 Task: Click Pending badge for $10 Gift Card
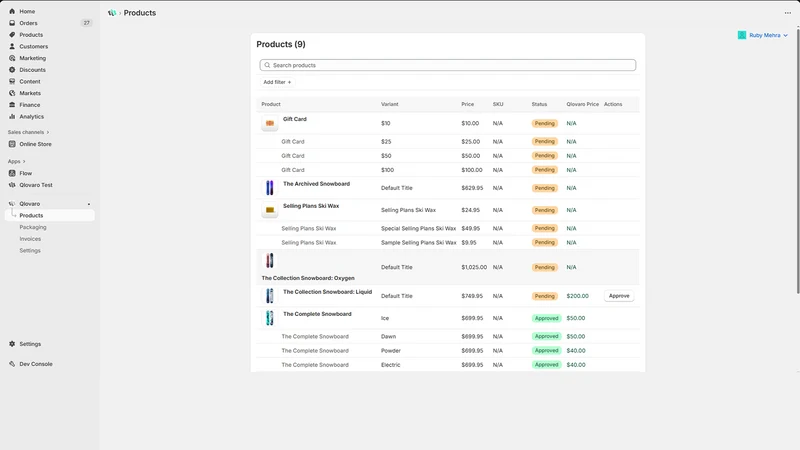[544, 123]
